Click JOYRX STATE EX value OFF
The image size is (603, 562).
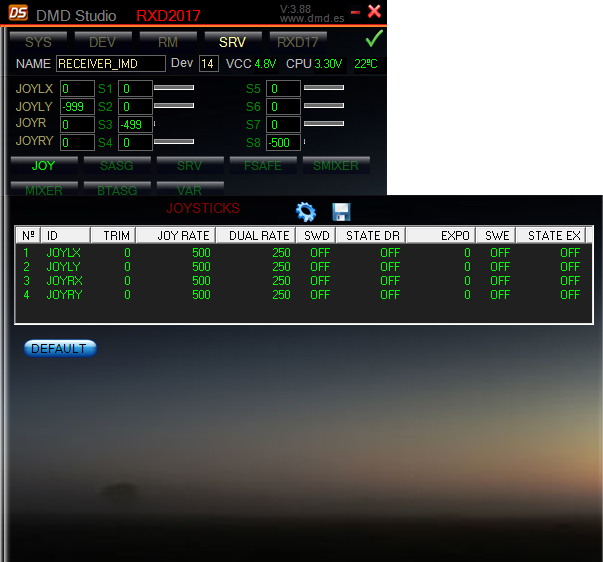click(x=570, y=281)
